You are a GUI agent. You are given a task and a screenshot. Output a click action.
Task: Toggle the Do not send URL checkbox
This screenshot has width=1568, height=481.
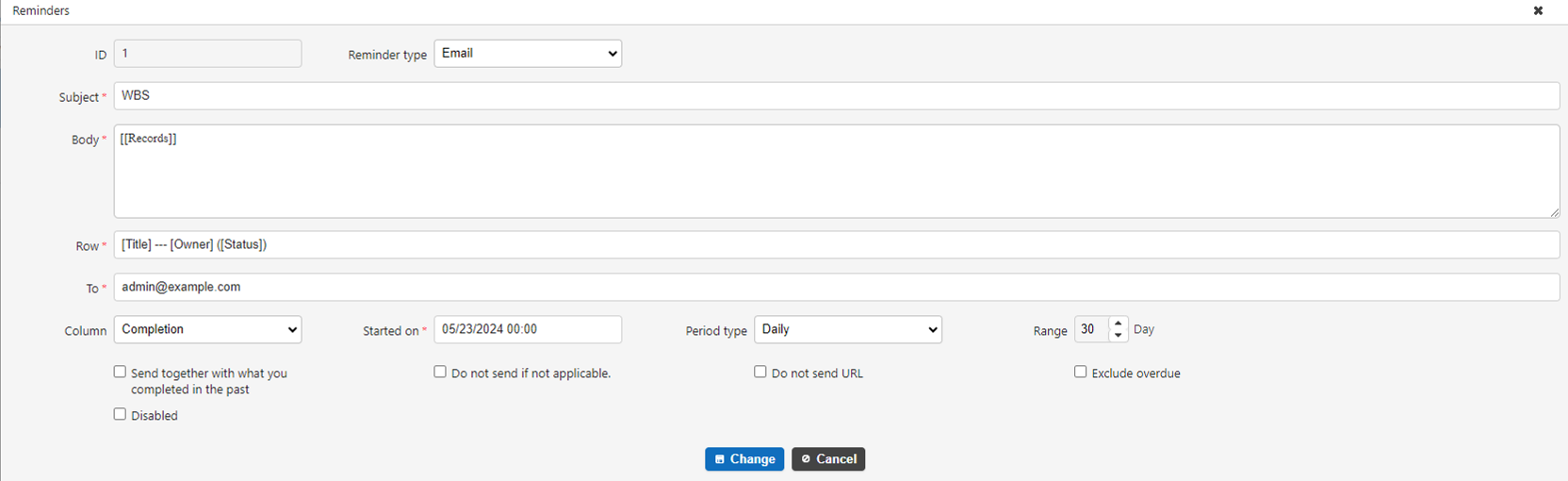point(760,372)
